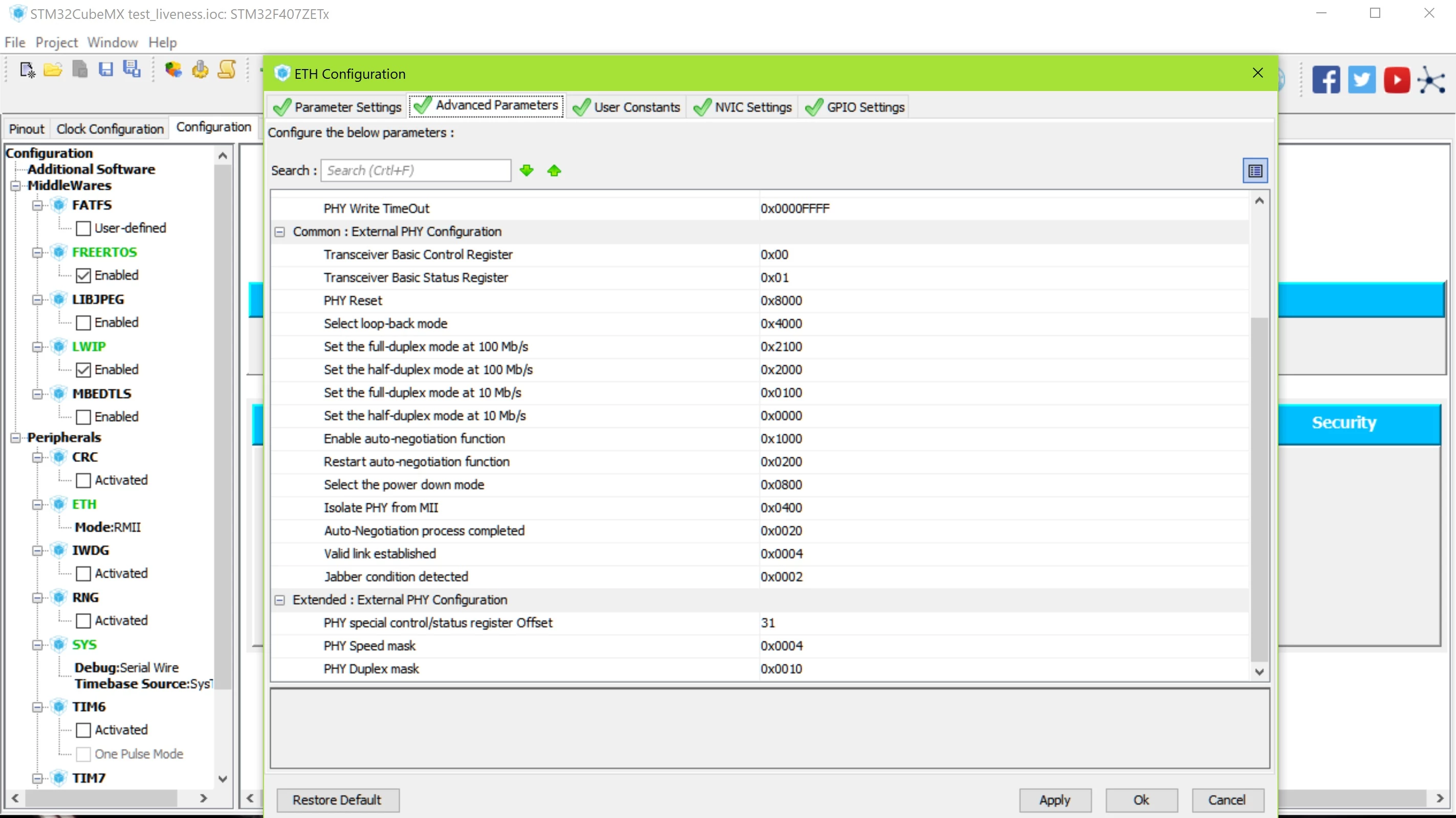The image size is (1456, 818).
Task: Collapse the SYS tree node
Action: point(37,645)
